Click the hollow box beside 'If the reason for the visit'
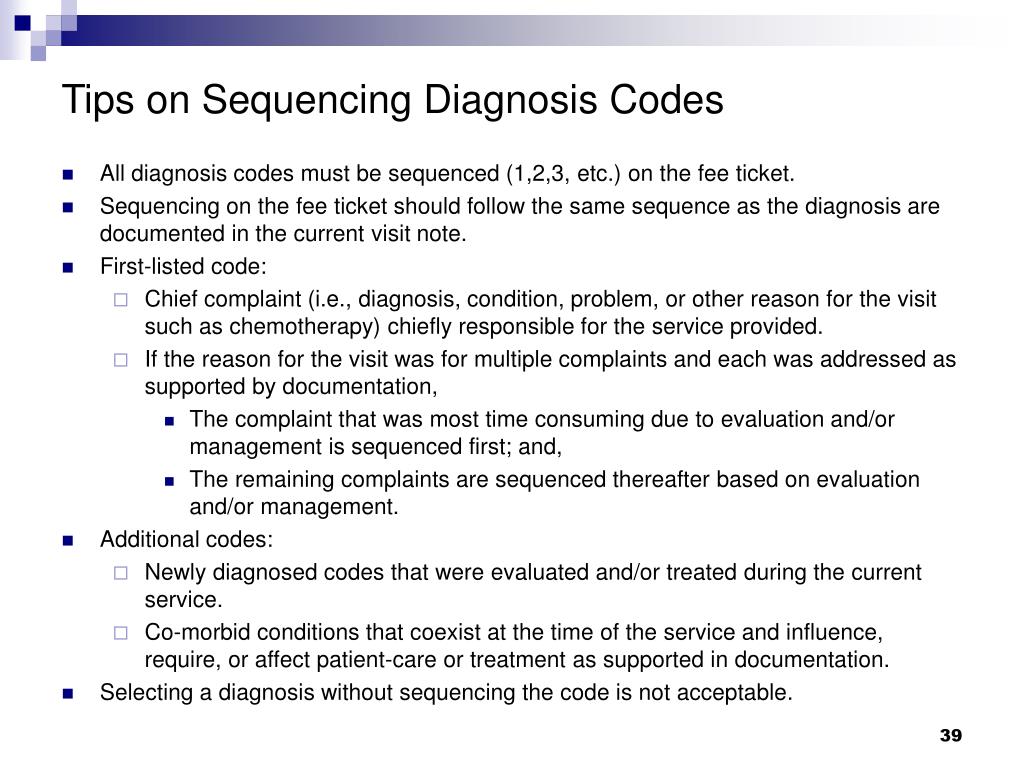The image size is (1024, 768). 121,360
